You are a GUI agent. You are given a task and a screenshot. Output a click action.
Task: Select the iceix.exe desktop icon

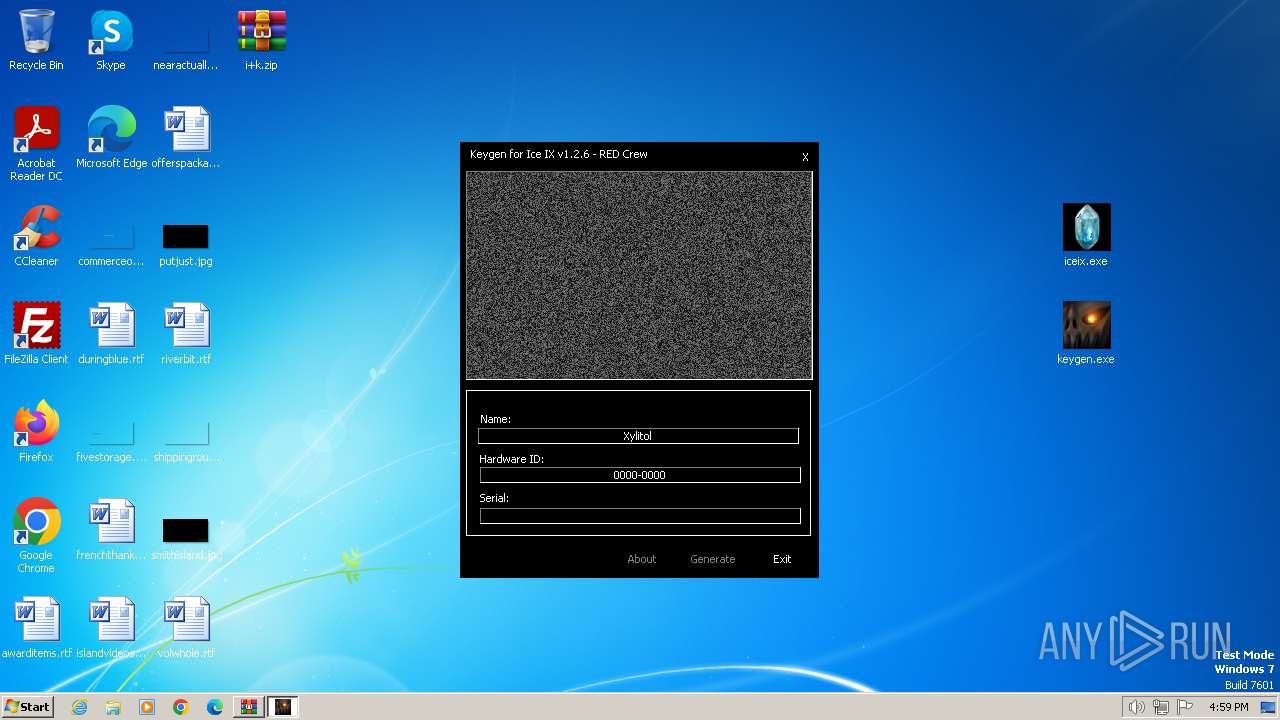[1086, 236]
